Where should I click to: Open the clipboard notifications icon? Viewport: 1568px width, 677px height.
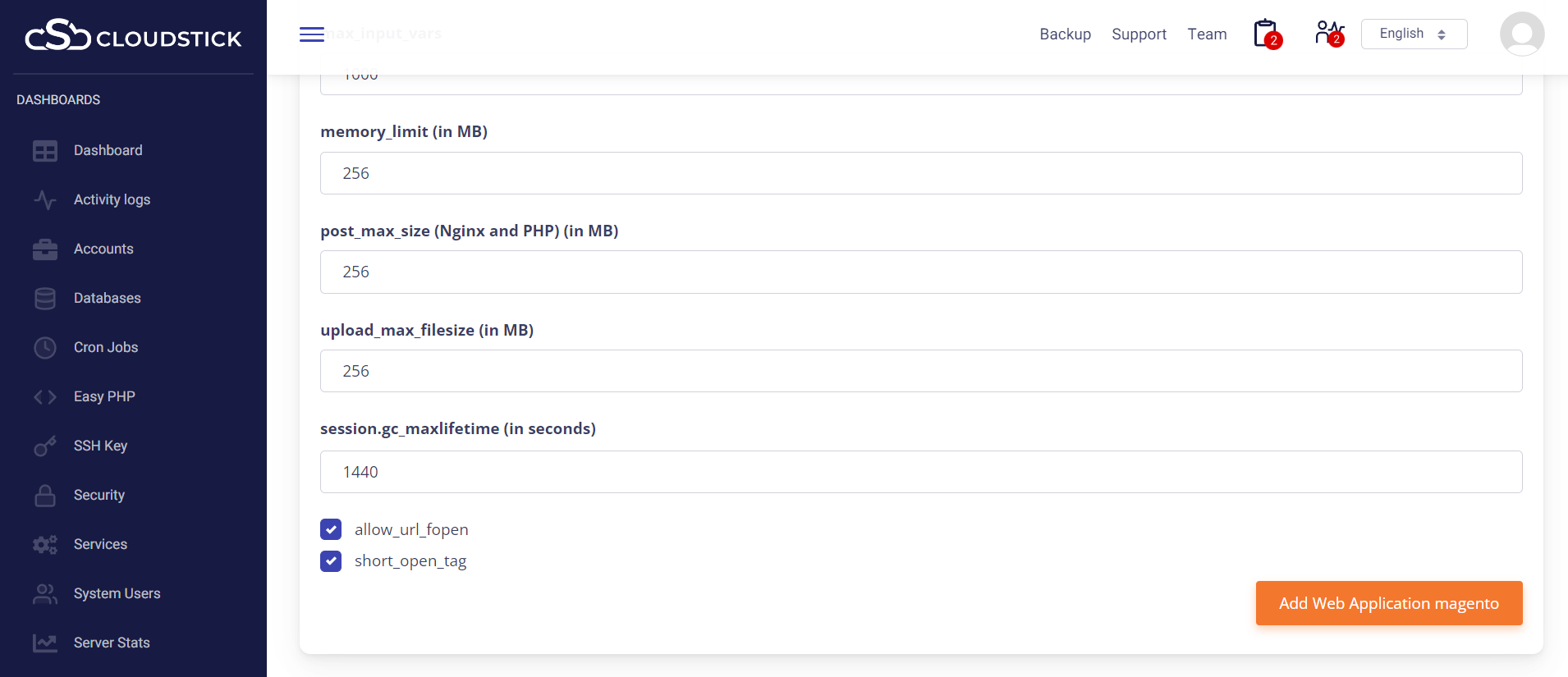click(x=1266, y=34)
